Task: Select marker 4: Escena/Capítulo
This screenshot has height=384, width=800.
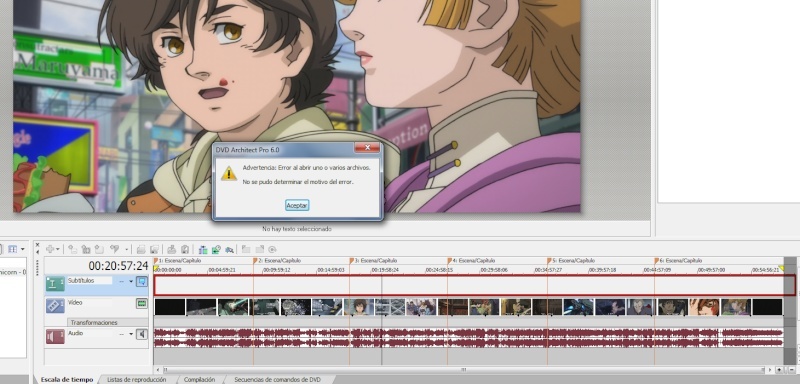Action: [470, 261]
